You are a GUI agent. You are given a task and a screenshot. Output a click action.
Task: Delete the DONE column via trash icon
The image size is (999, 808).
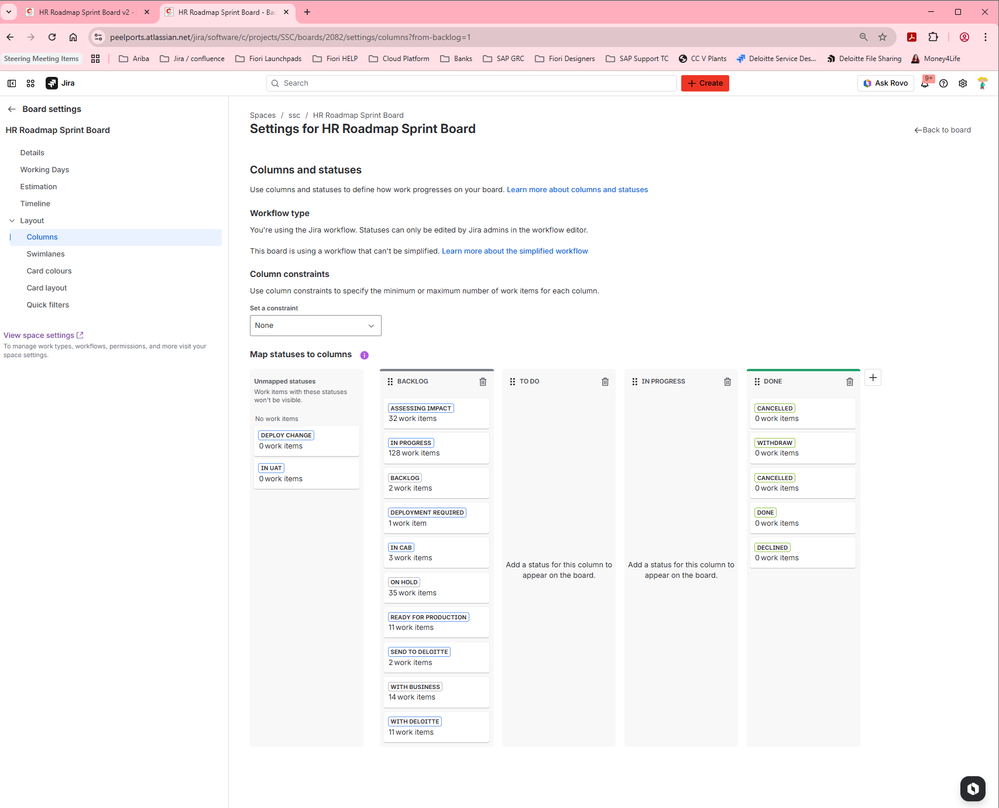(x=850, y=381)
